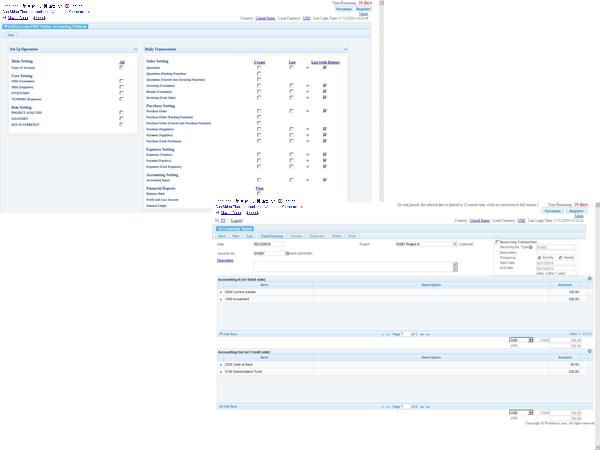The image size is (600, 450).
Task: Open the Project dropdown showing PJ001 Project A
Action: point(456,243)
